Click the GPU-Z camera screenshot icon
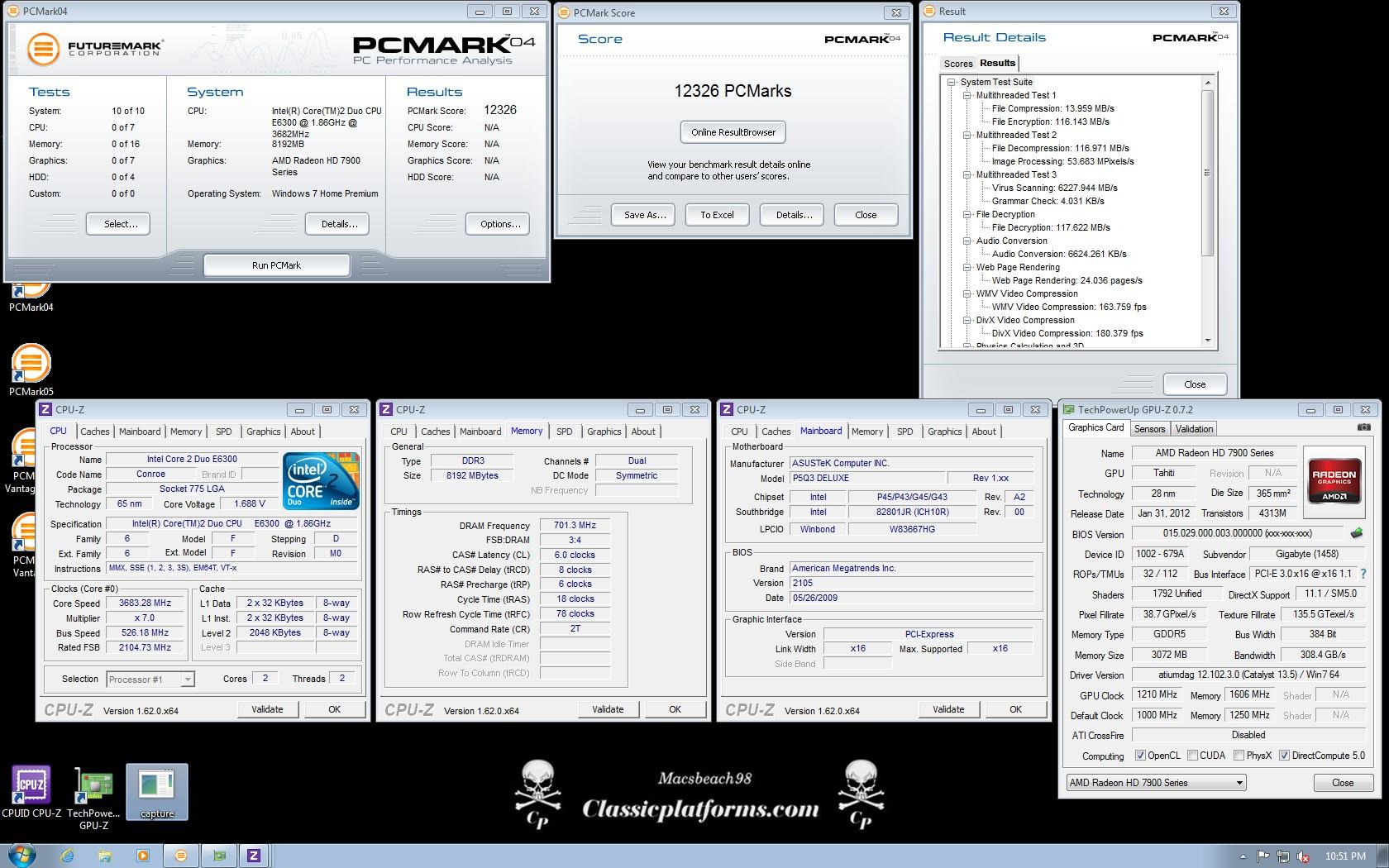The height and width of the screenshot is (868, 1389). point(1363,427)
